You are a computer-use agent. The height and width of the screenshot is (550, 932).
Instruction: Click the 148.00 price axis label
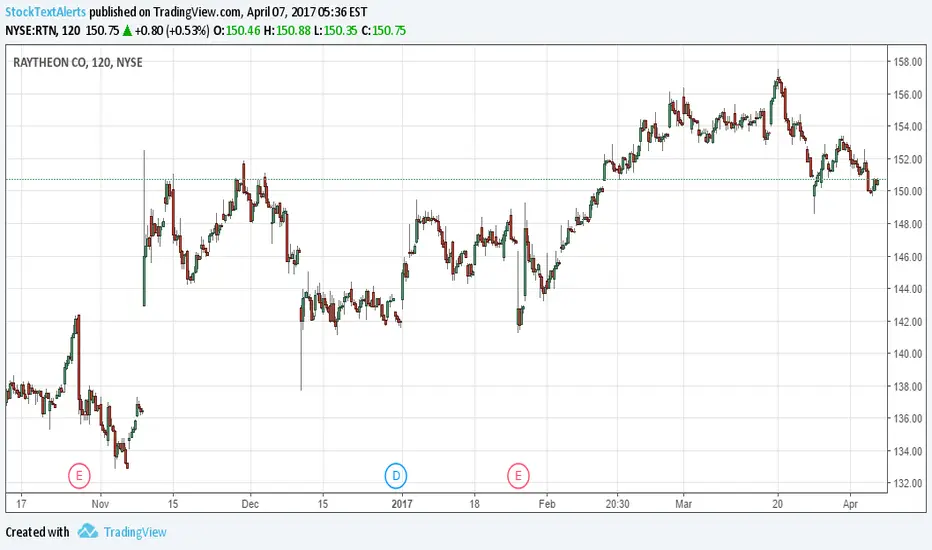click(908, 224)
